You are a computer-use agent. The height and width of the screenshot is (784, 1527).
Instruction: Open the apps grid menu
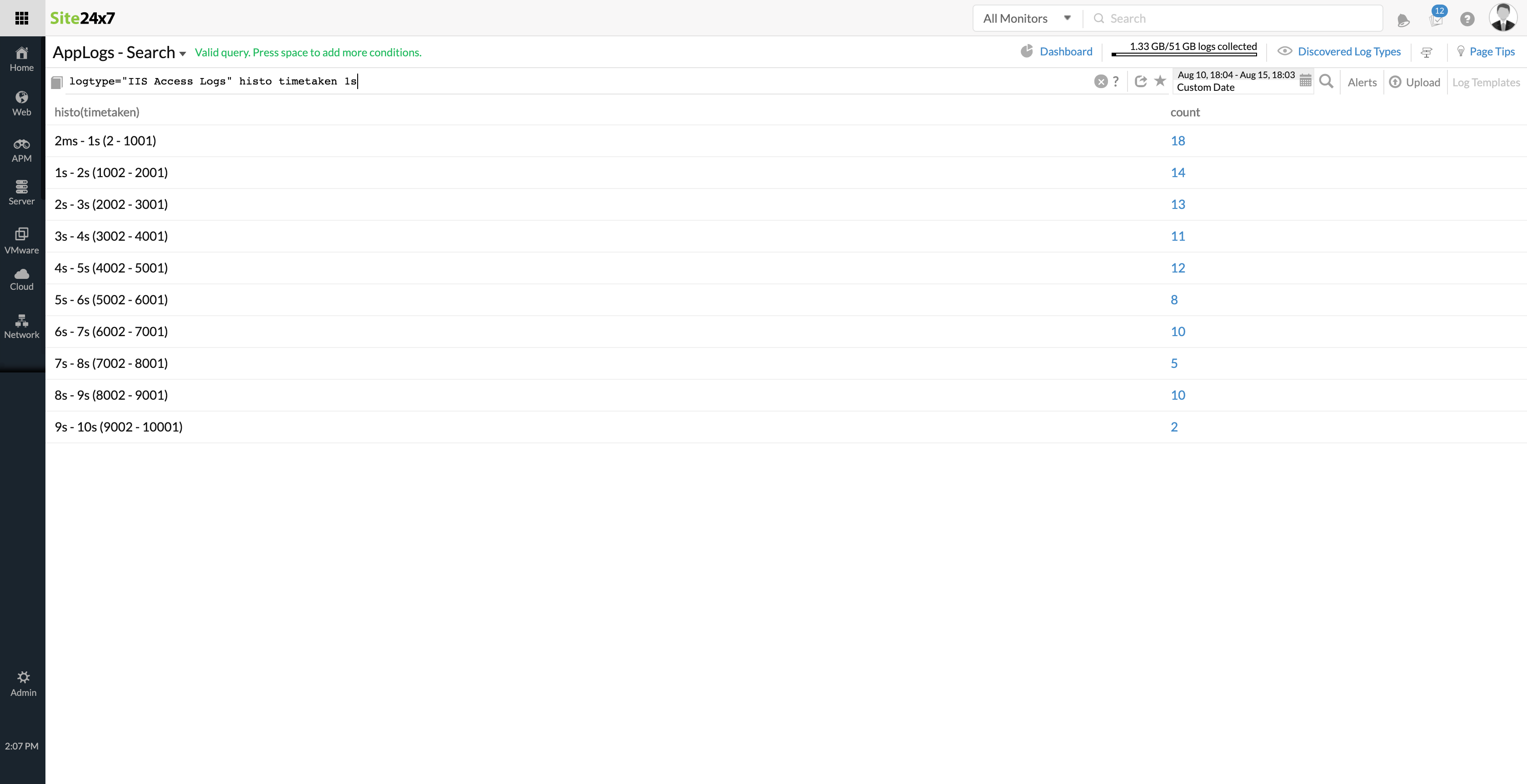22,18
